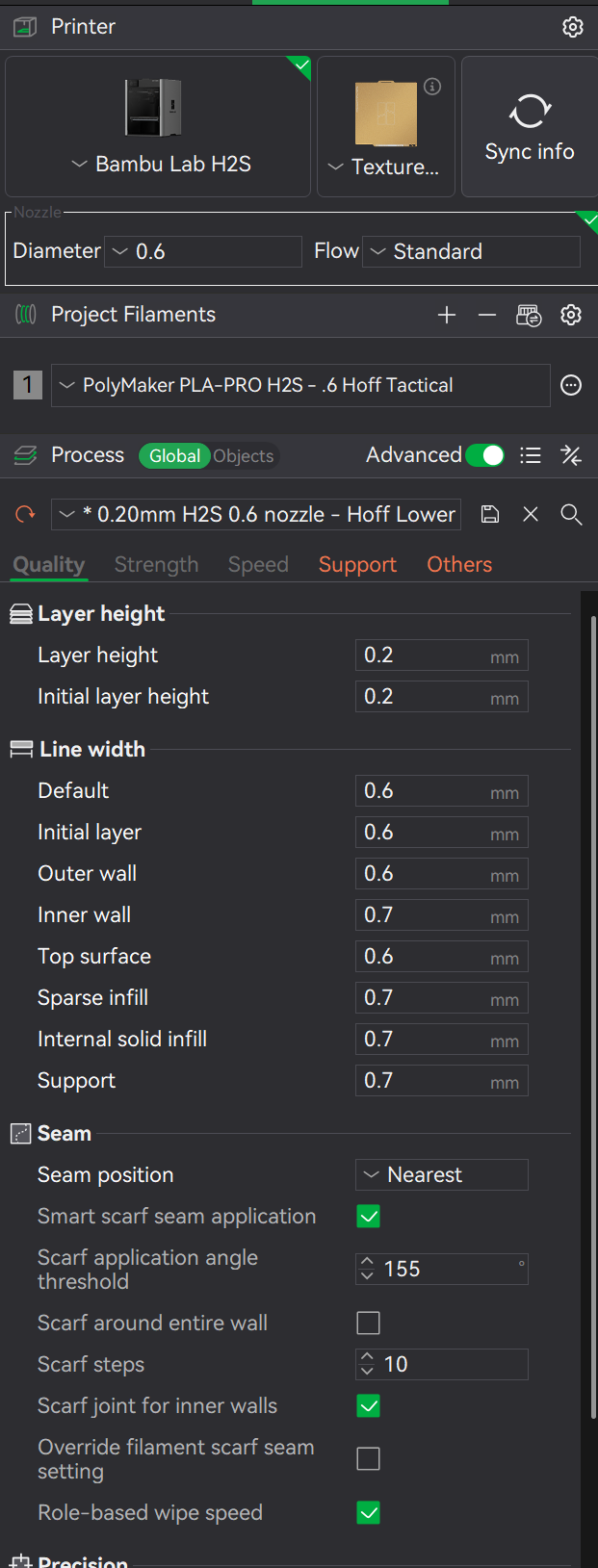
Task: Open Project Filaments settings gear
Action: coord(571,315)
